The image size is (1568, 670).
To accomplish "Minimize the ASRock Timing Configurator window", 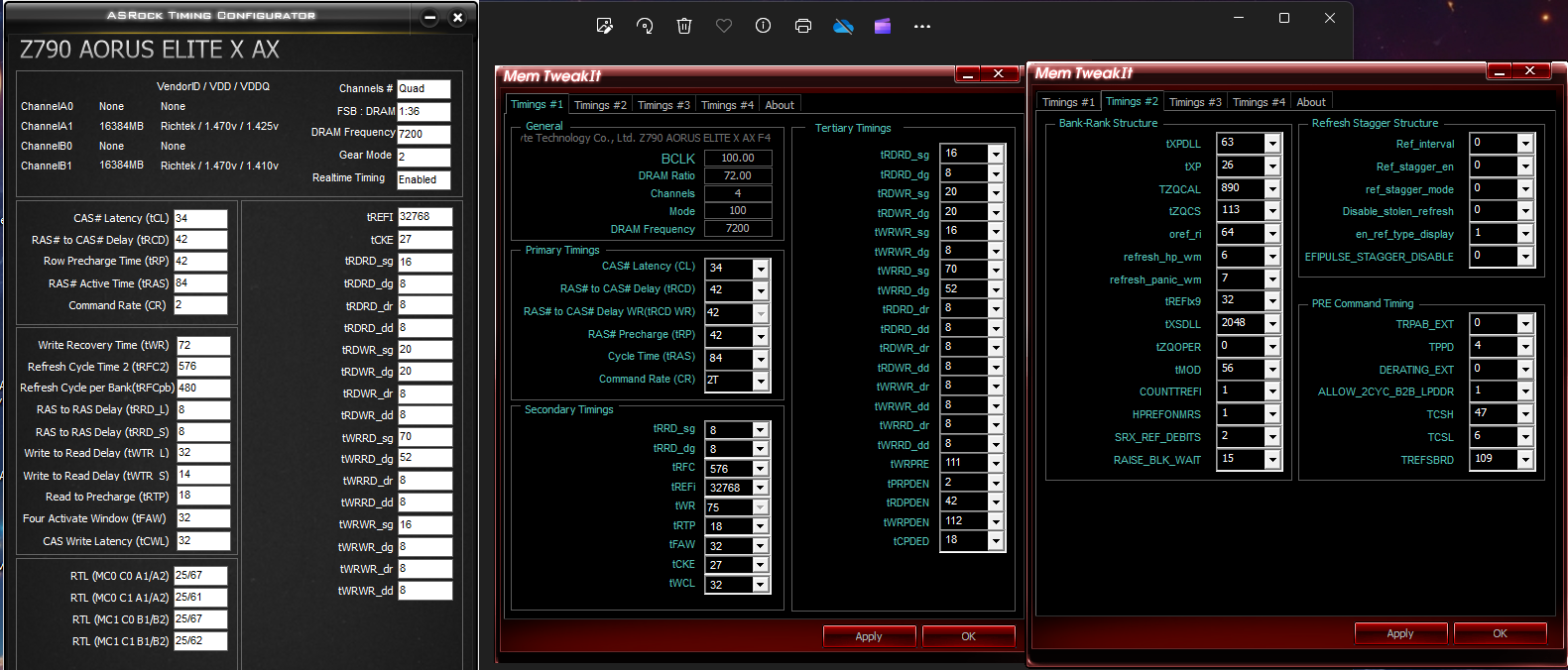I will click(430, 18).
